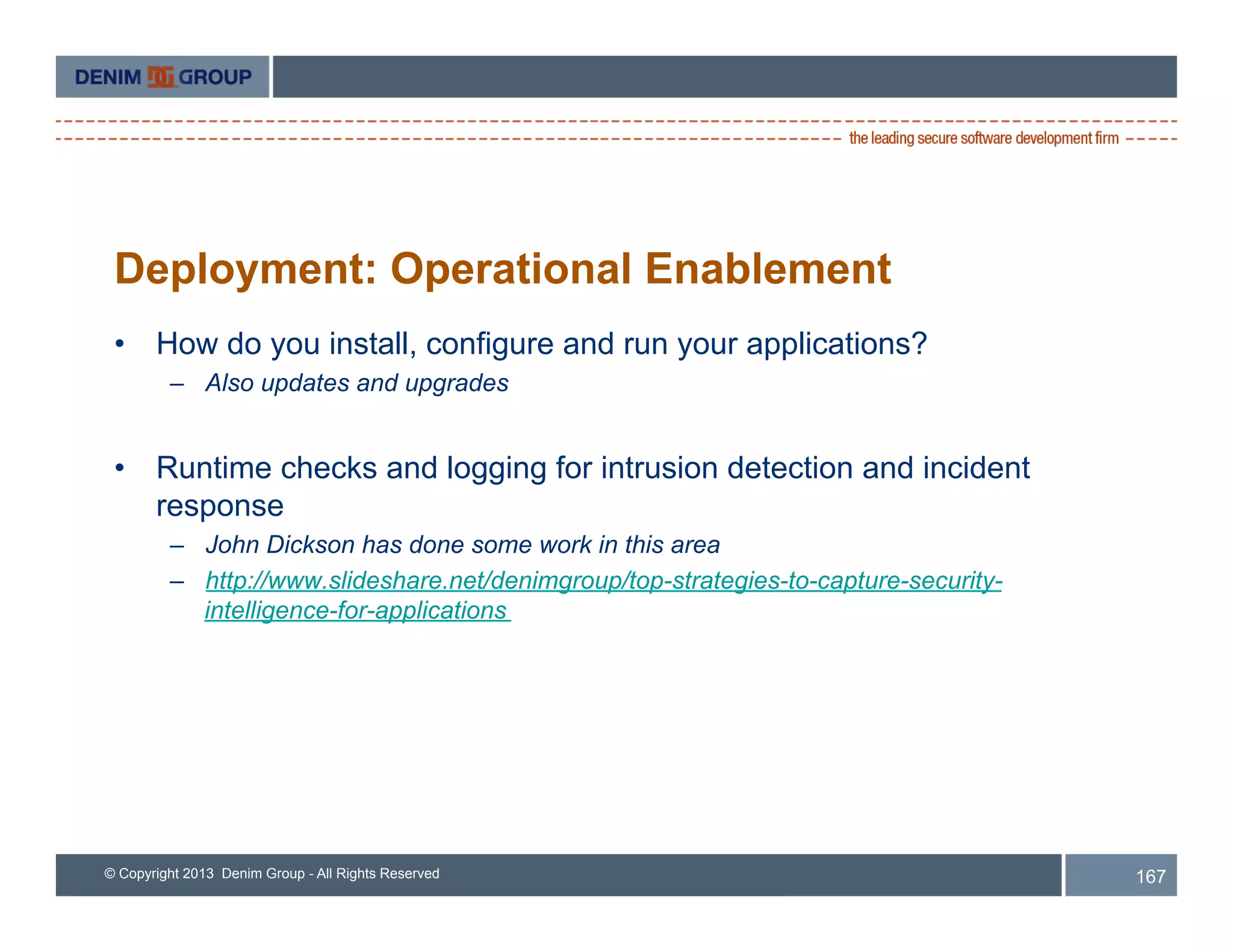Click the slide number 167
This screenshot has height=952, width=1233.
click(1150, 876)
